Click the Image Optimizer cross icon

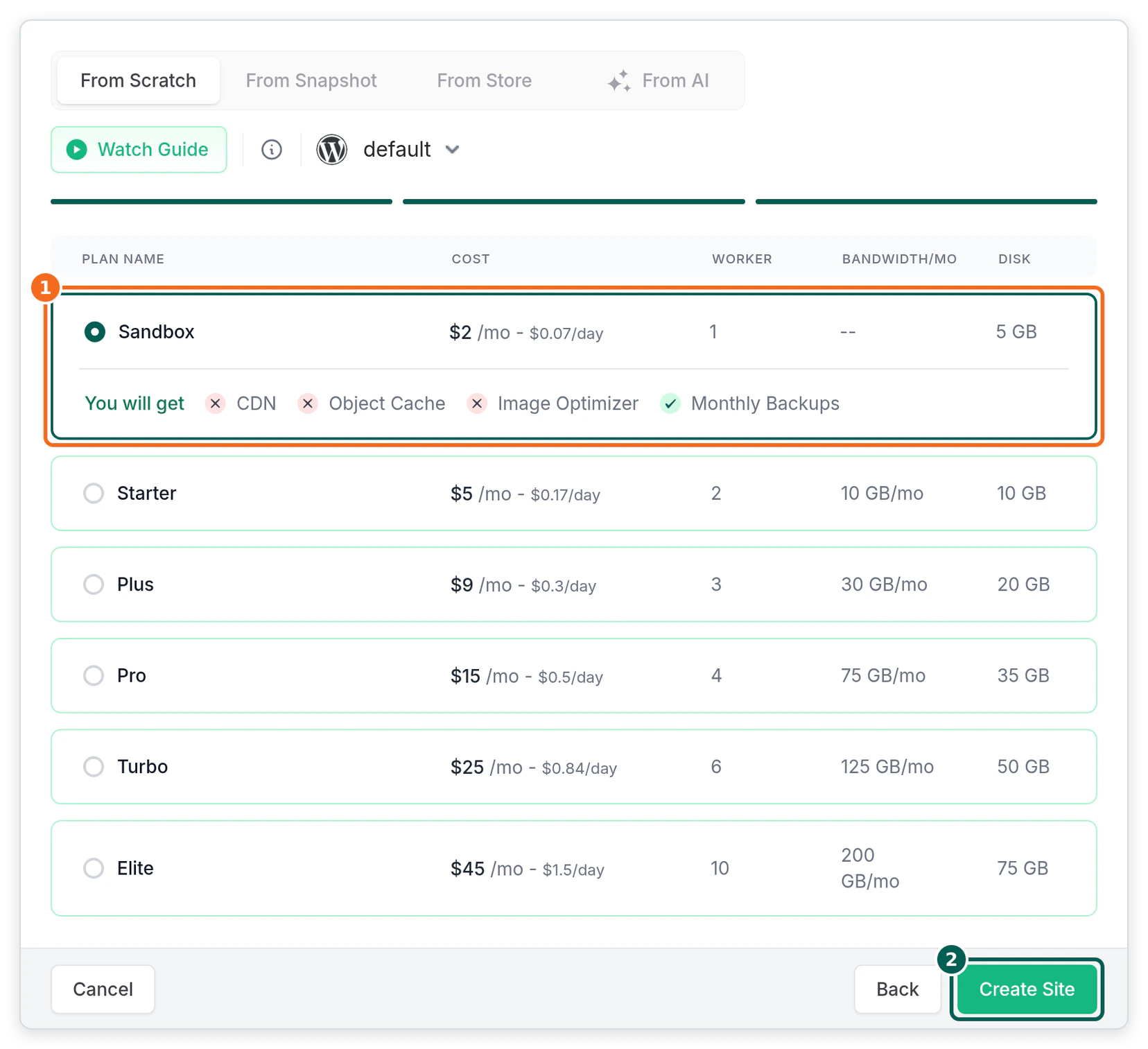pyautogui.click(x=477, y=404)
